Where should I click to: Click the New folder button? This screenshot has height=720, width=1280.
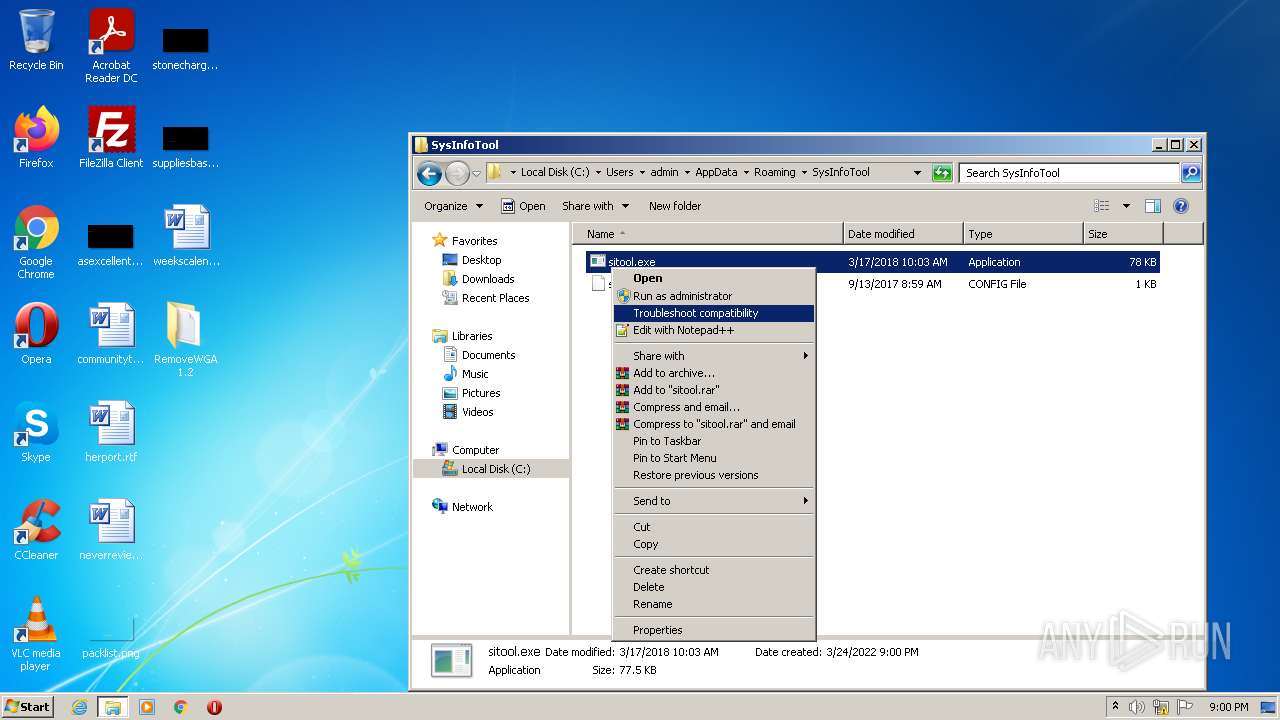tap(675, 206)
